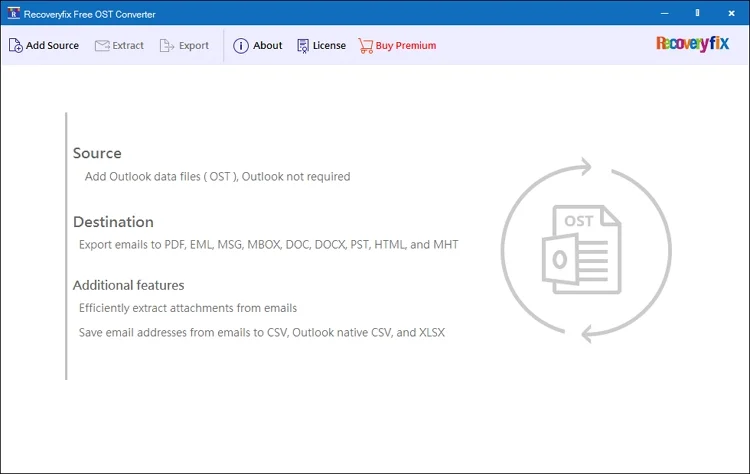Click the License certificate icon
750x474 pixels.
click(x=303, y=46)
